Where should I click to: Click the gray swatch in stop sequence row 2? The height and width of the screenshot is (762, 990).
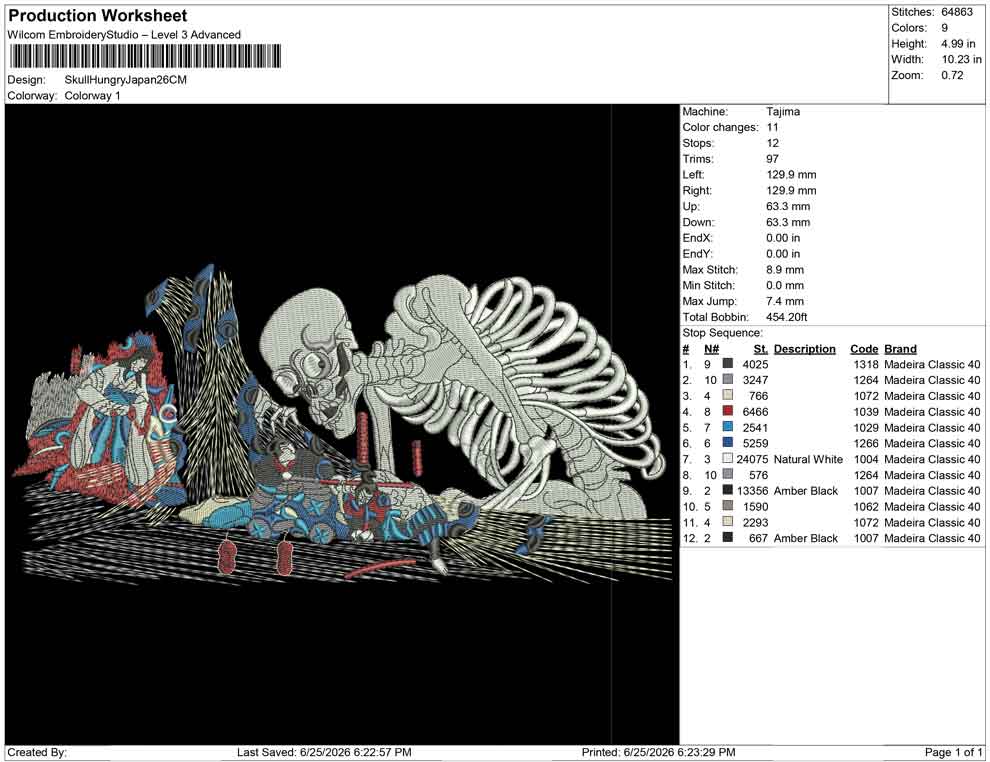(x=728, y=379)
